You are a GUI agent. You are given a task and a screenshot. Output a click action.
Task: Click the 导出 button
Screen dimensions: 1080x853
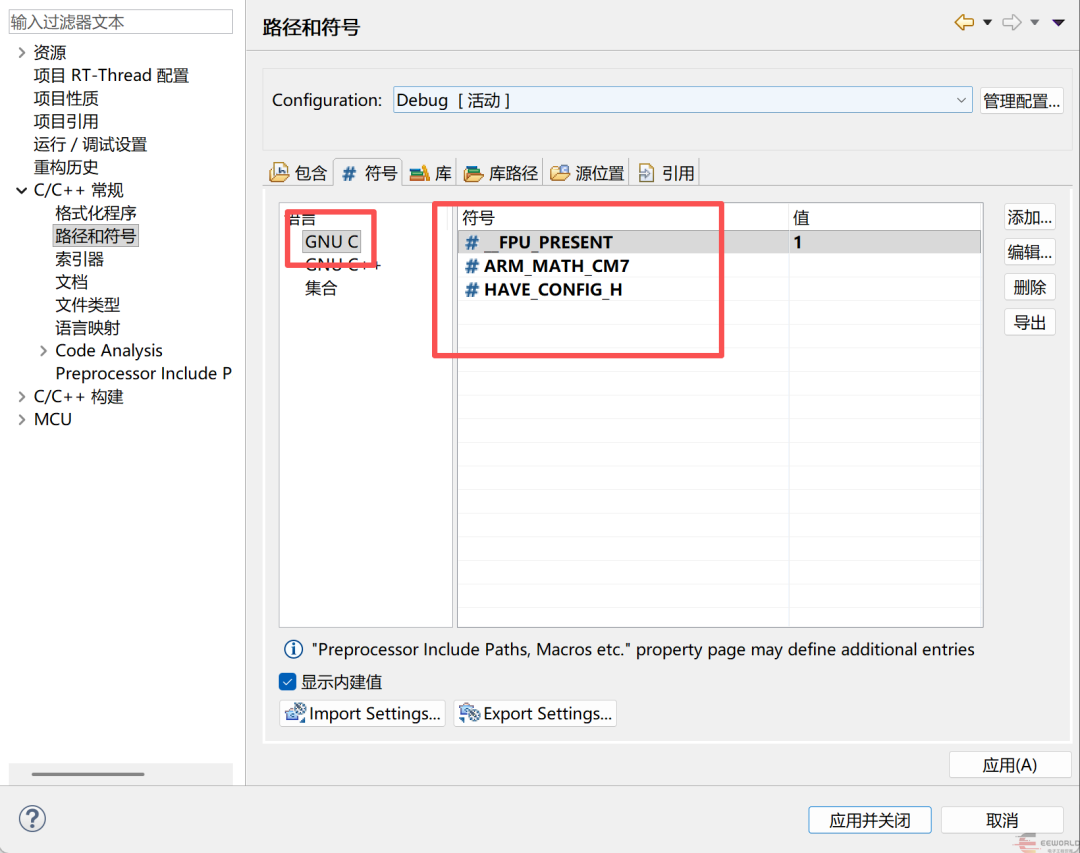[x=1030, y=322]
